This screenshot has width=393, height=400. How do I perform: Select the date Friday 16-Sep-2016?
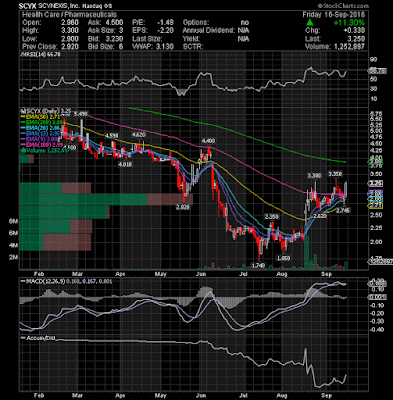tap(334, 15)
